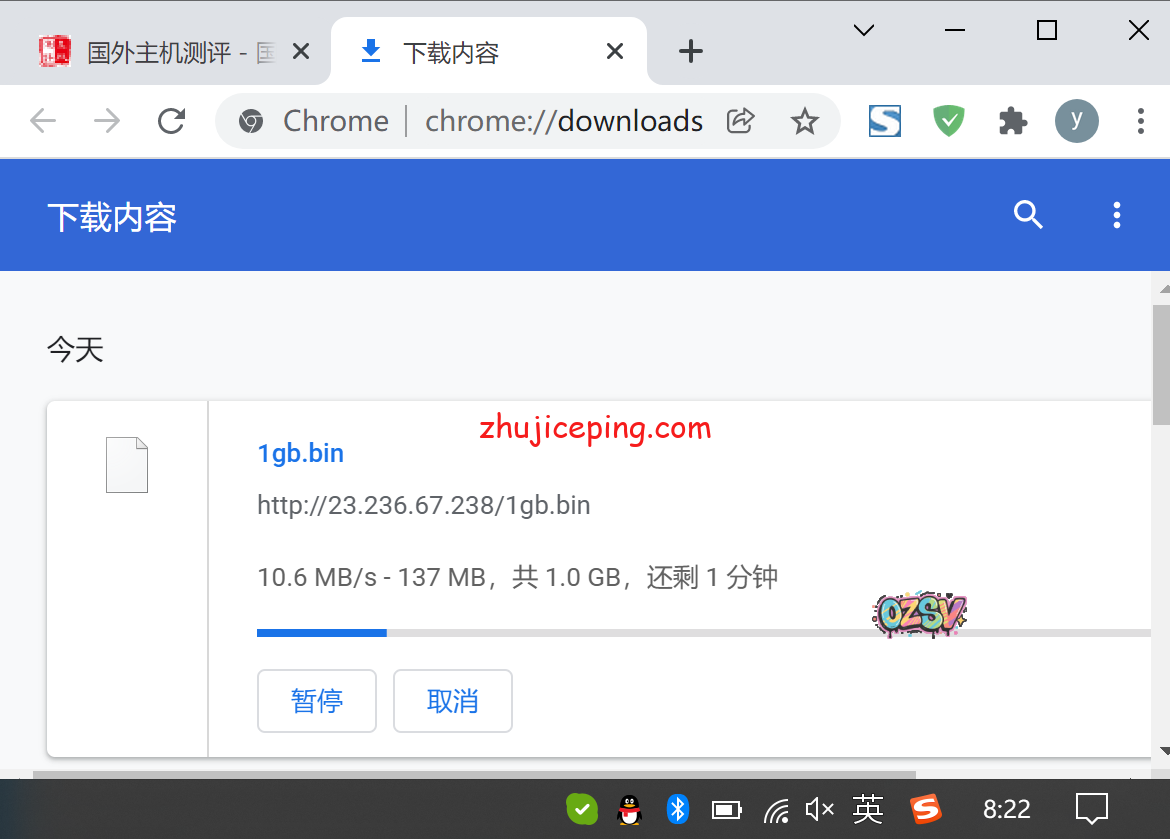1170x839 pixels.
Task: Open the blue S extension icon
Action: pos(884,121)
